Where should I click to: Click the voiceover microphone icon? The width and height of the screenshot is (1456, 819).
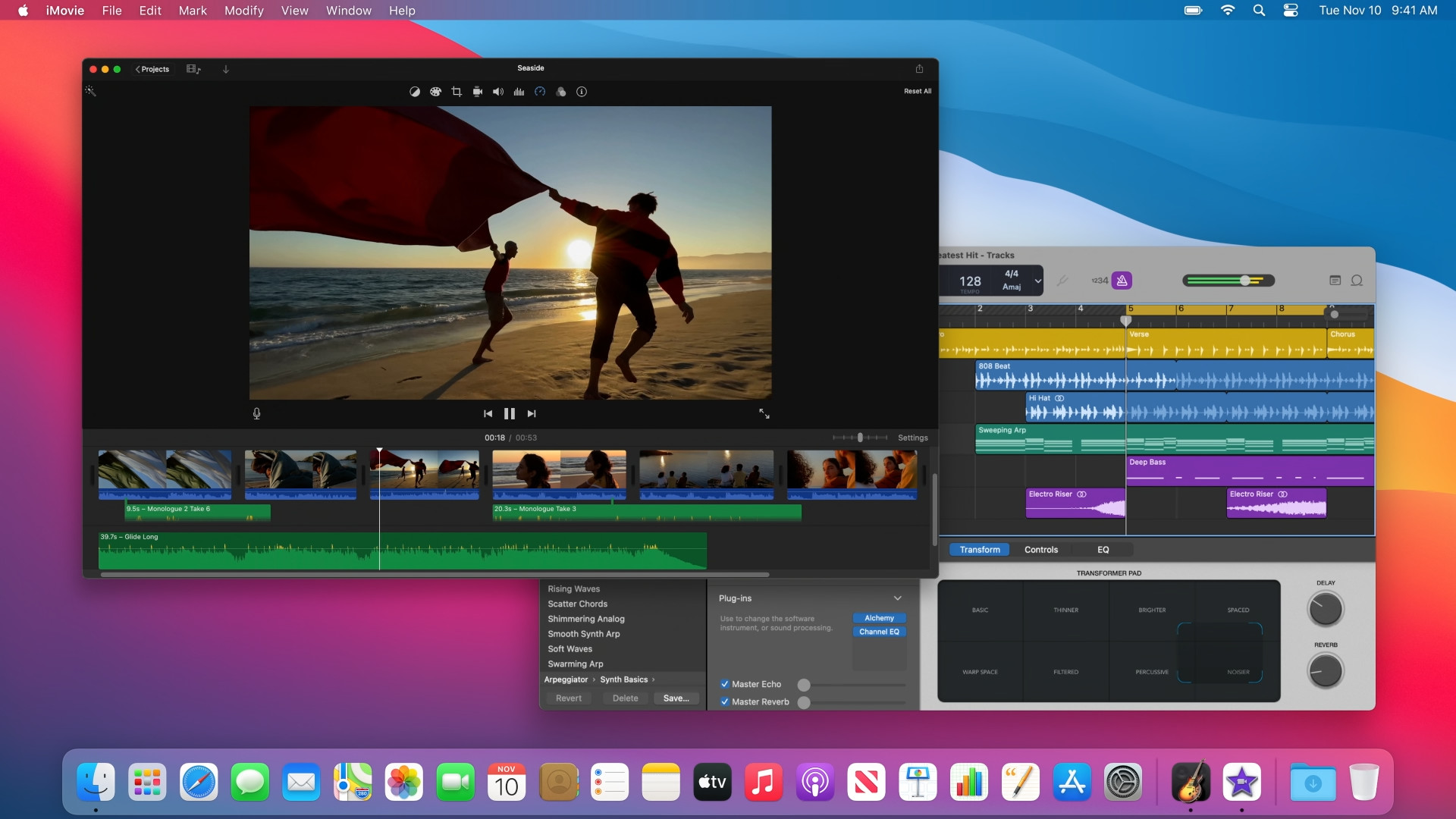(256, 413)
